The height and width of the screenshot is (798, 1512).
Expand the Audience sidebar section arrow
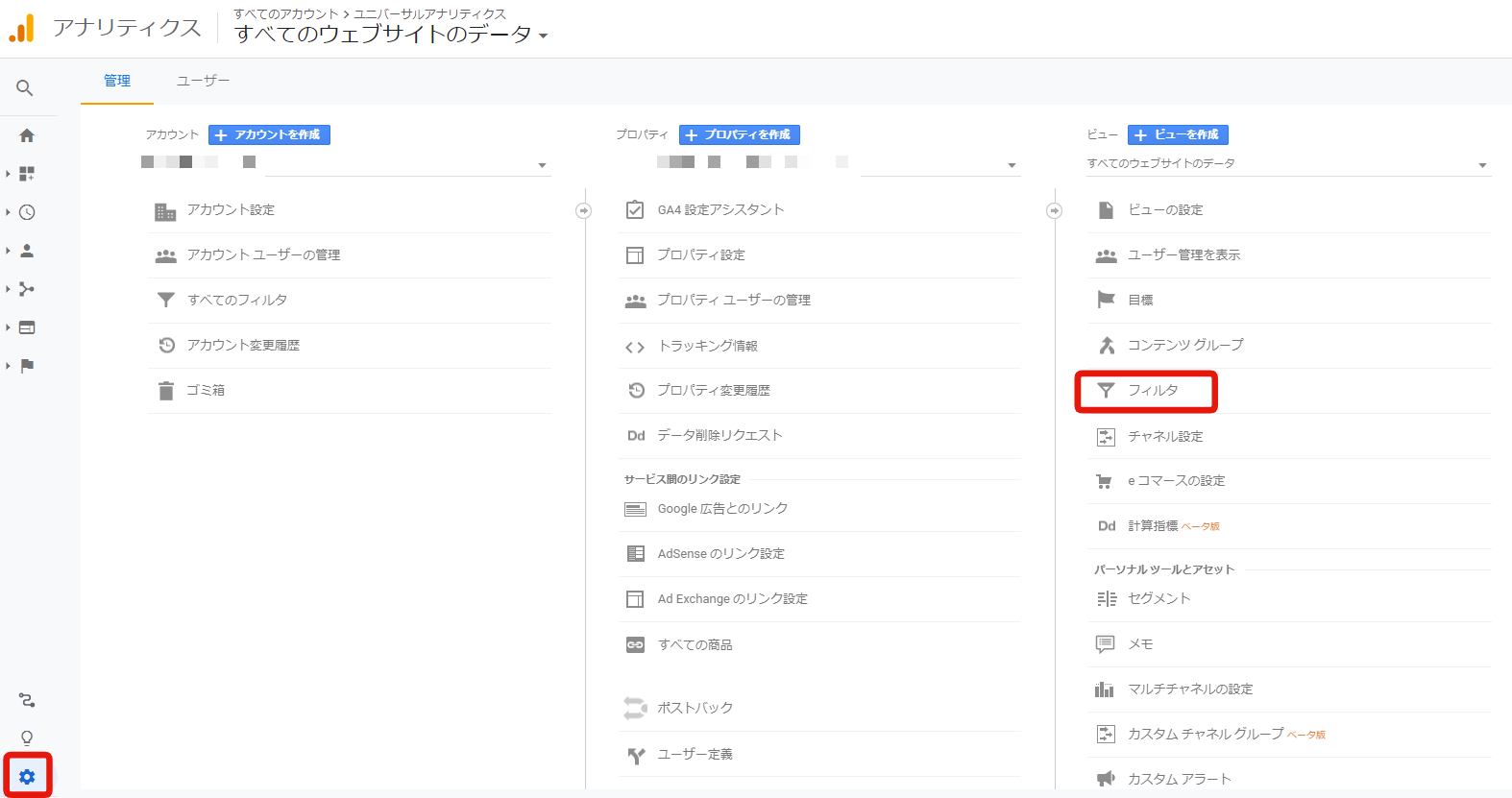pyautogui.click(x=8, y=251)
